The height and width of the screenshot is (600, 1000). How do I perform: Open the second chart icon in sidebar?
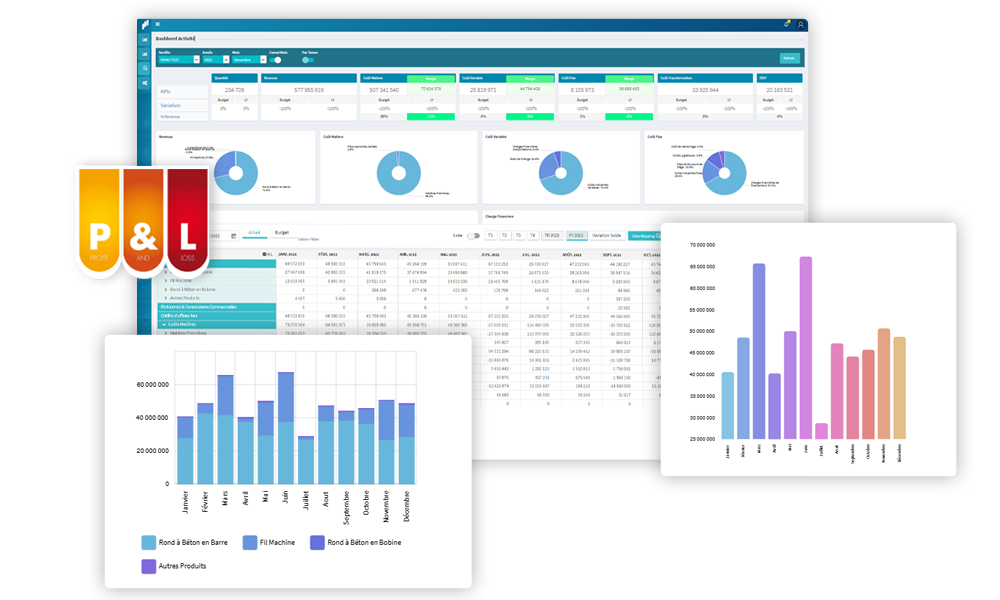pyautogui.click(x=145, y=55)
